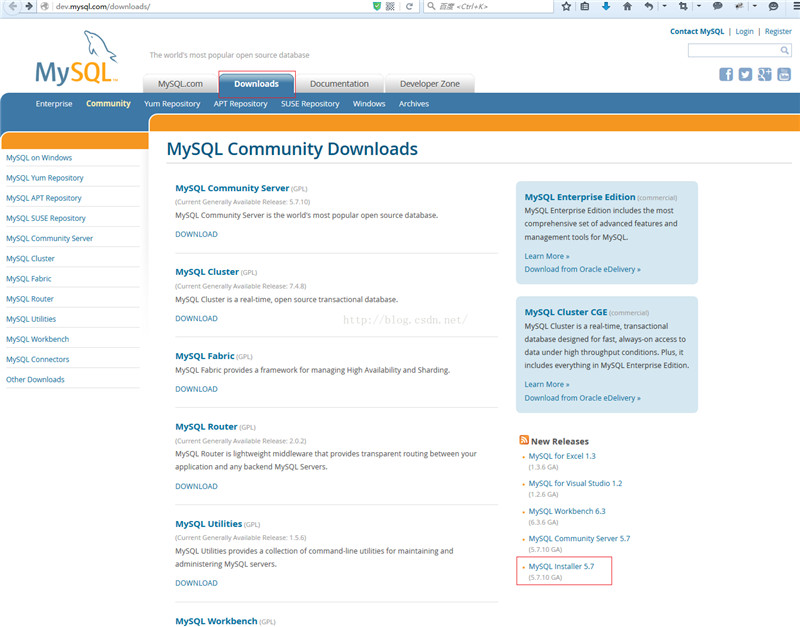The width and height of the screenshot is (800, 627).
Task: Open MySQL for Excel 1.3 release
Action: pos(562,456)
